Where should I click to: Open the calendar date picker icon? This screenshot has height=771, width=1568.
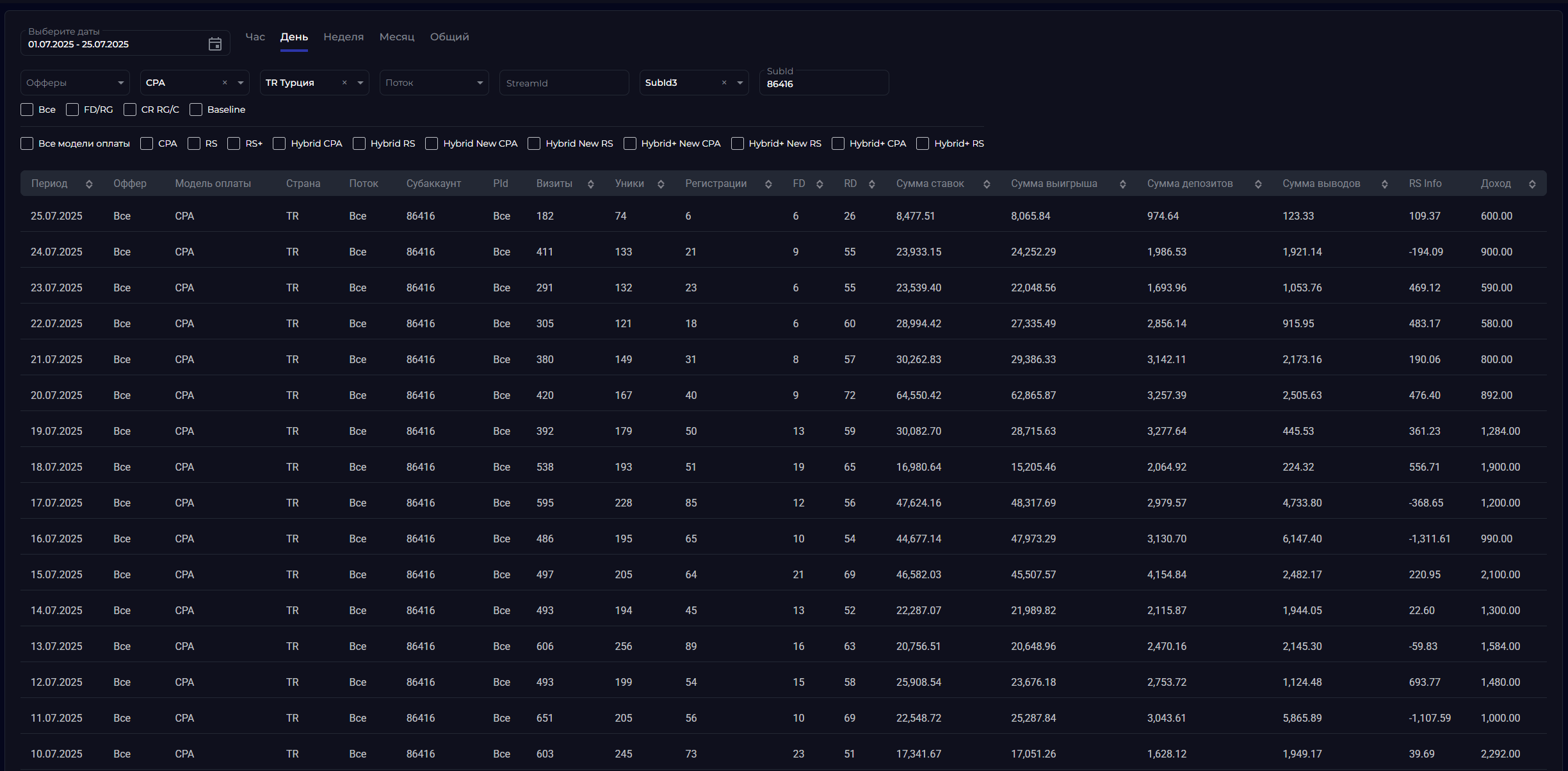coord(215,44)
